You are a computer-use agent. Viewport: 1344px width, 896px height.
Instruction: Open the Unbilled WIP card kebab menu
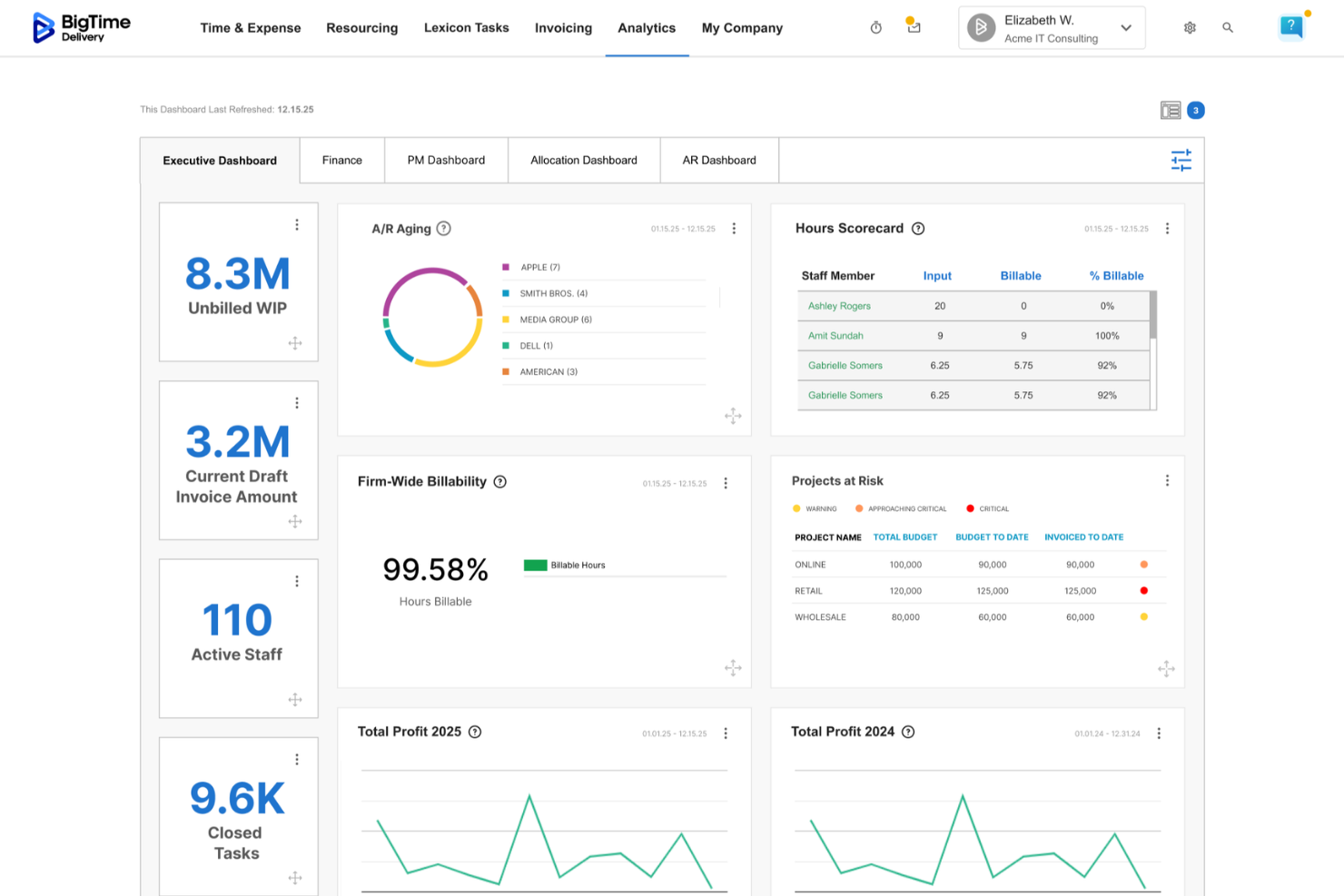point(297,224)
